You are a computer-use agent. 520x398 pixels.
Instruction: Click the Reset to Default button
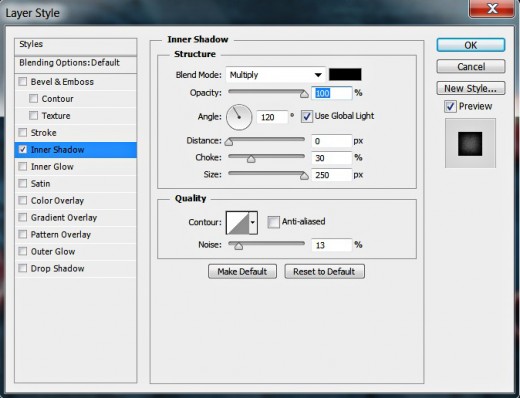point(324,272)
